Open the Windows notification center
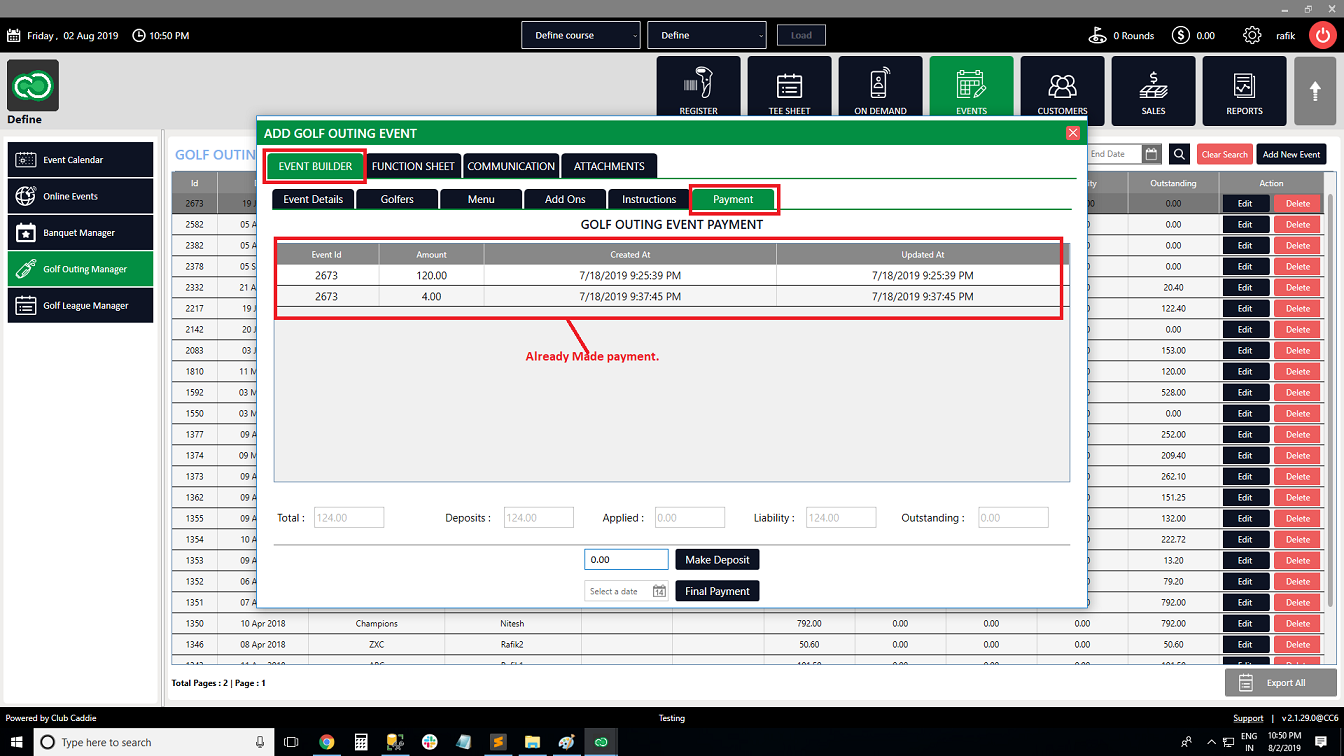1344x756 pixels. [x=1321, y=742]
